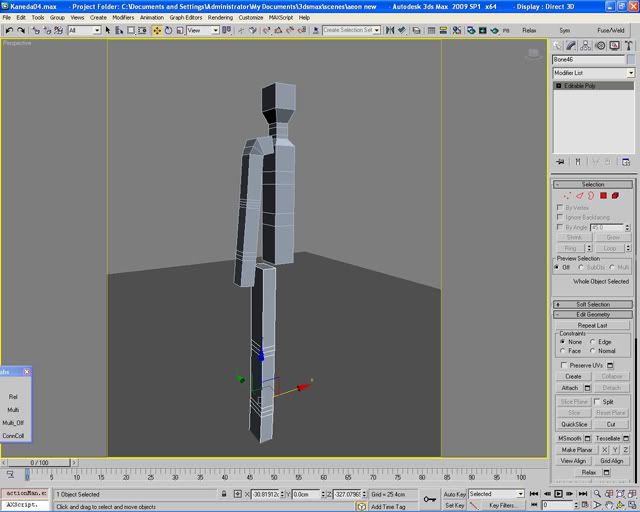
Task: Activate Select and Uniform Scale tool
Action: tap(180, 30)
